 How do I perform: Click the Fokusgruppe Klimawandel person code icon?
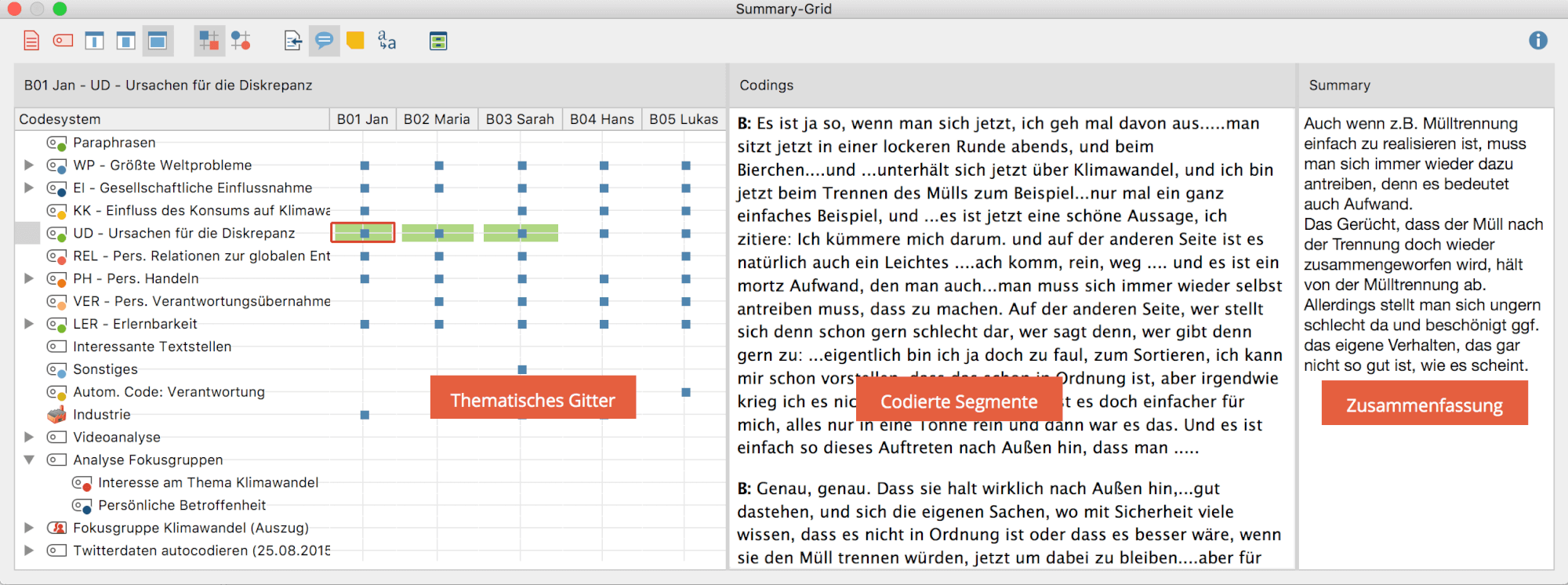tap(56, 528)
